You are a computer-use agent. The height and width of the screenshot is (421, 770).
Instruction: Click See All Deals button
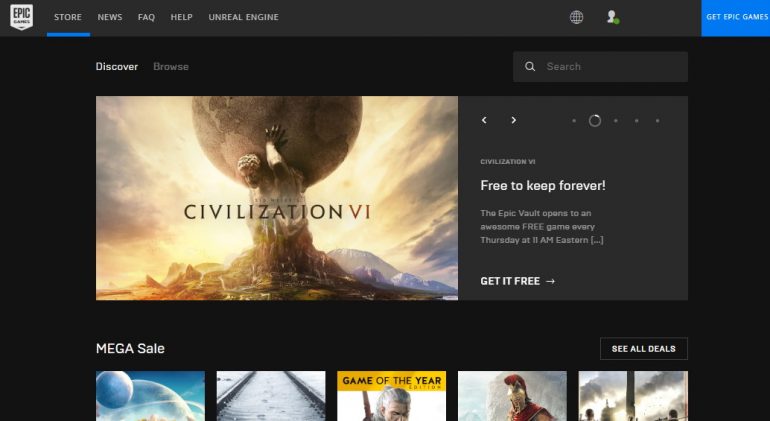(644, 349)
